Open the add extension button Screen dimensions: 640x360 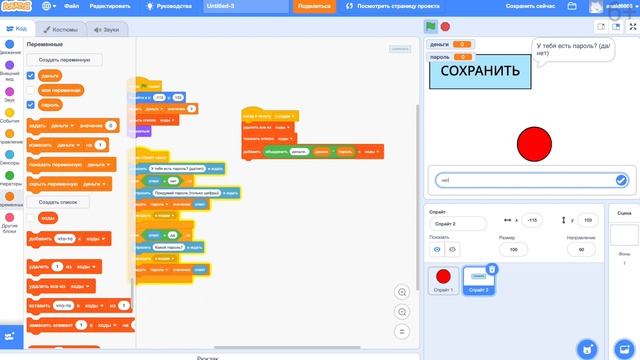pos(10,336)
